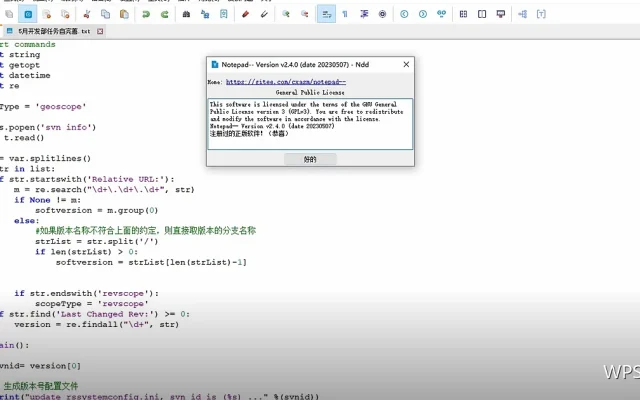The width and height of the screenshot is (640, 400).
Task: Click the save file toolbar icon
Action: click(x=47, y=14)
